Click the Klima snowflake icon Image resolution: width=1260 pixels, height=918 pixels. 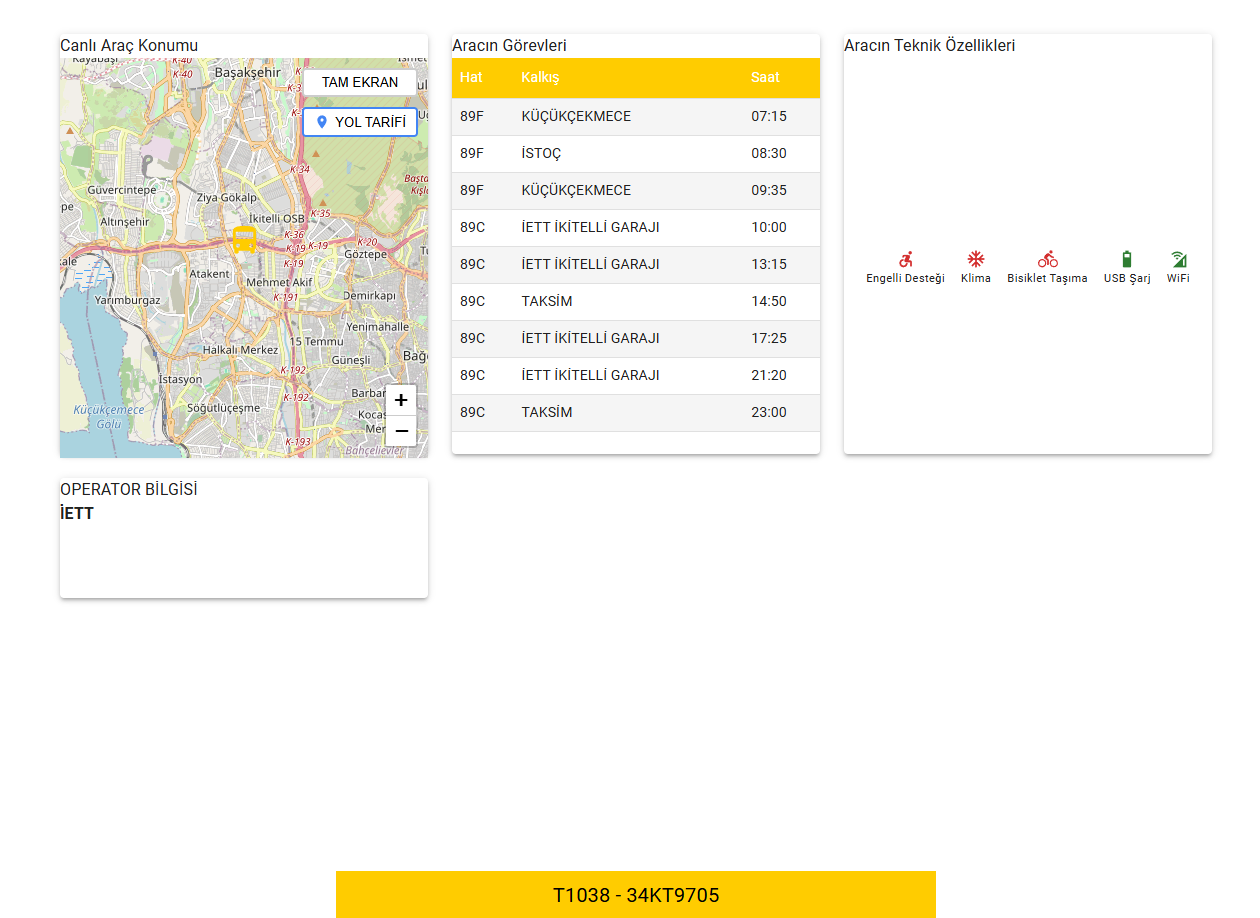(975, 259)
